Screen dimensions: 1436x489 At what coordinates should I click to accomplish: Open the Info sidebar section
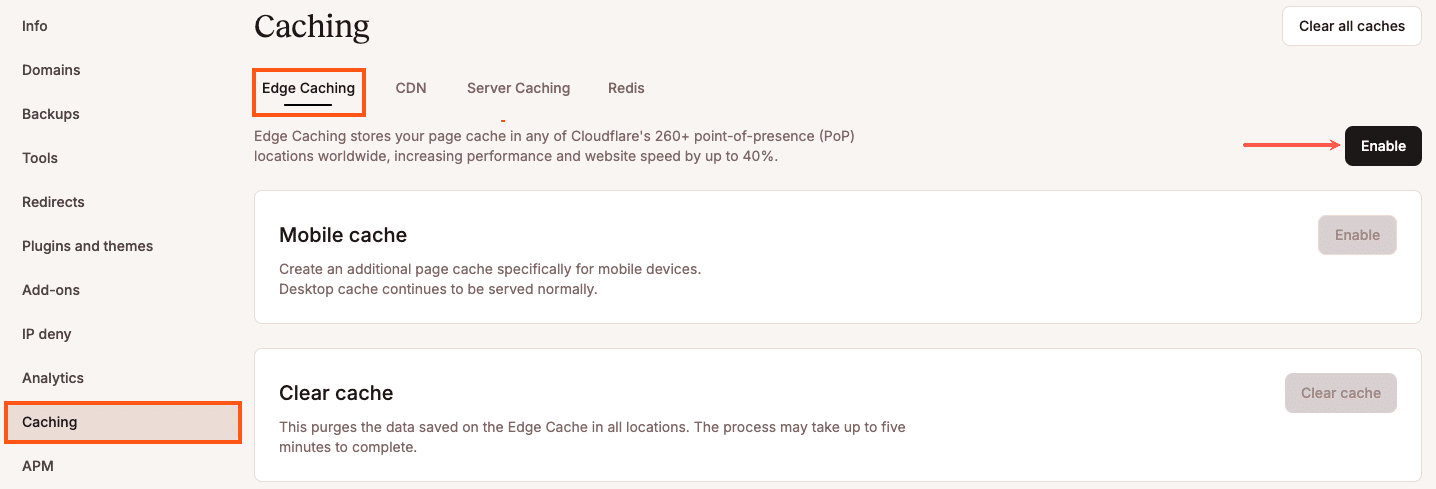(x=35, y=26)
